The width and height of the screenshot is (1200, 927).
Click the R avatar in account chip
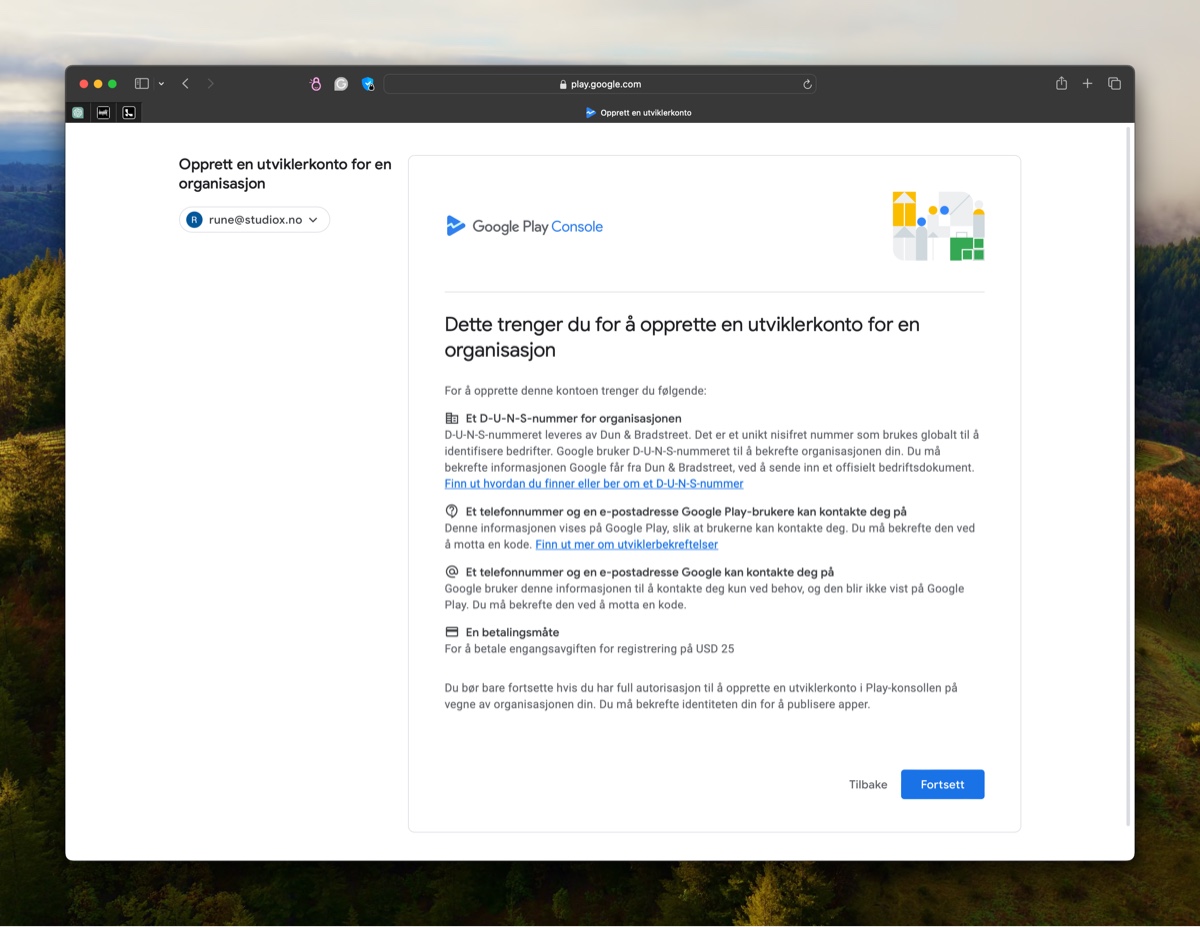(x=194, y=220)
